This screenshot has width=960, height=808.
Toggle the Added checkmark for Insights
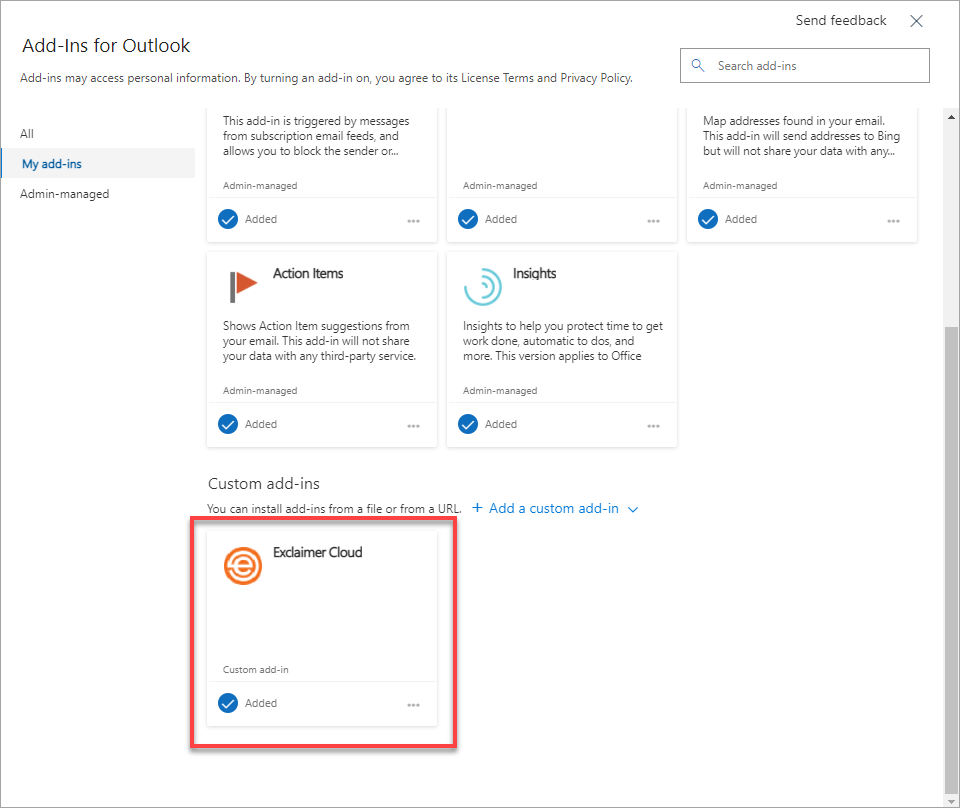pos(468,424)
